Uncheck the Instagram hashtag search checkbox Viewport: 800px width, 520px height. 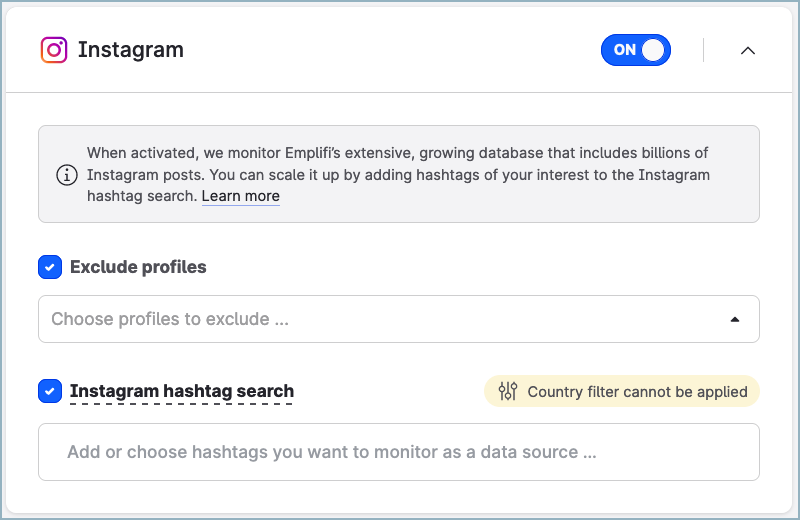tap(50, 391)
